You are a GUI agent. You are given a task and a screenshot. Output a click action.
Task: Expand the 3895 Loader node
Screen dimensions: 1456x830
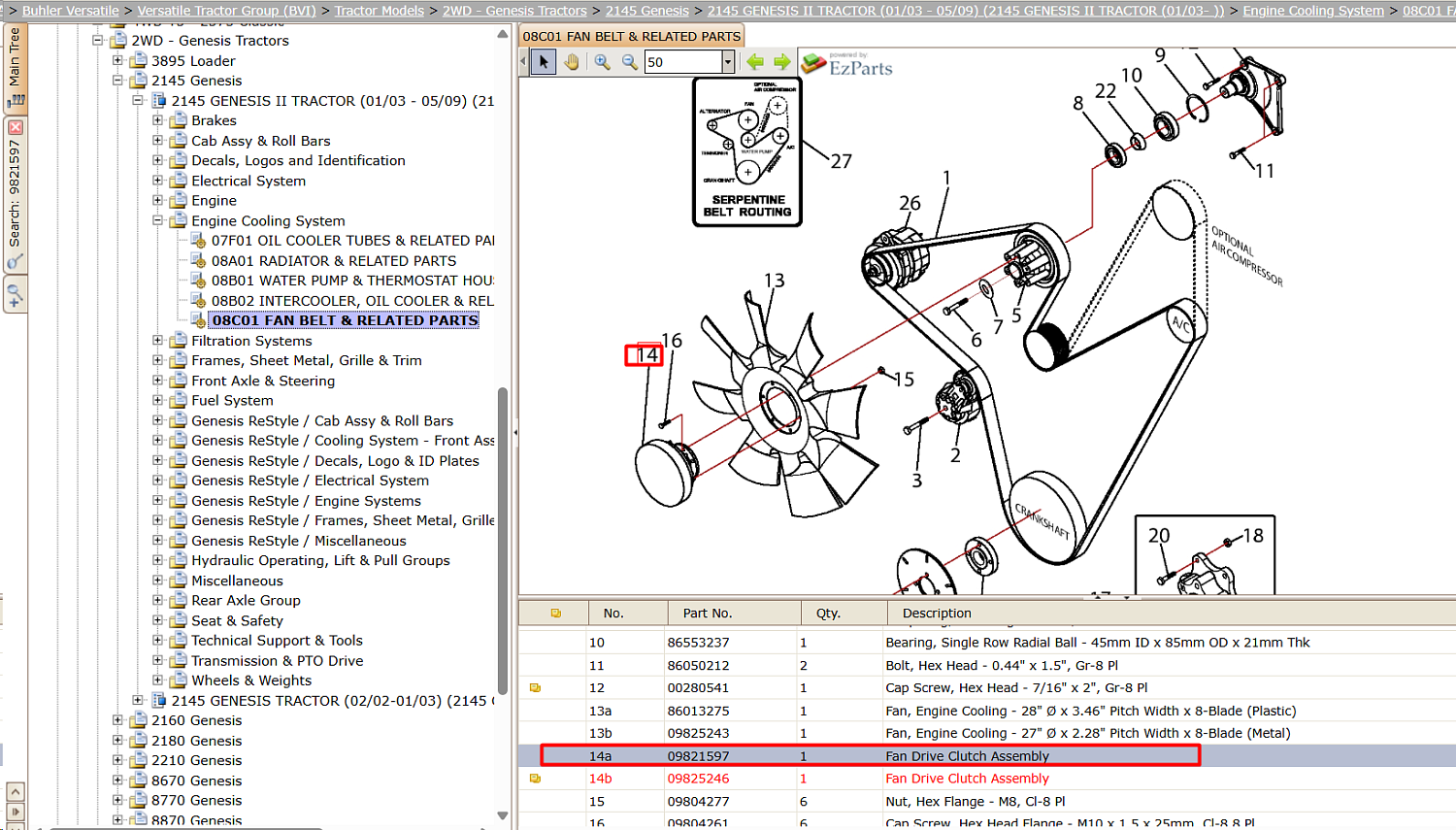(x=117, y=60)
